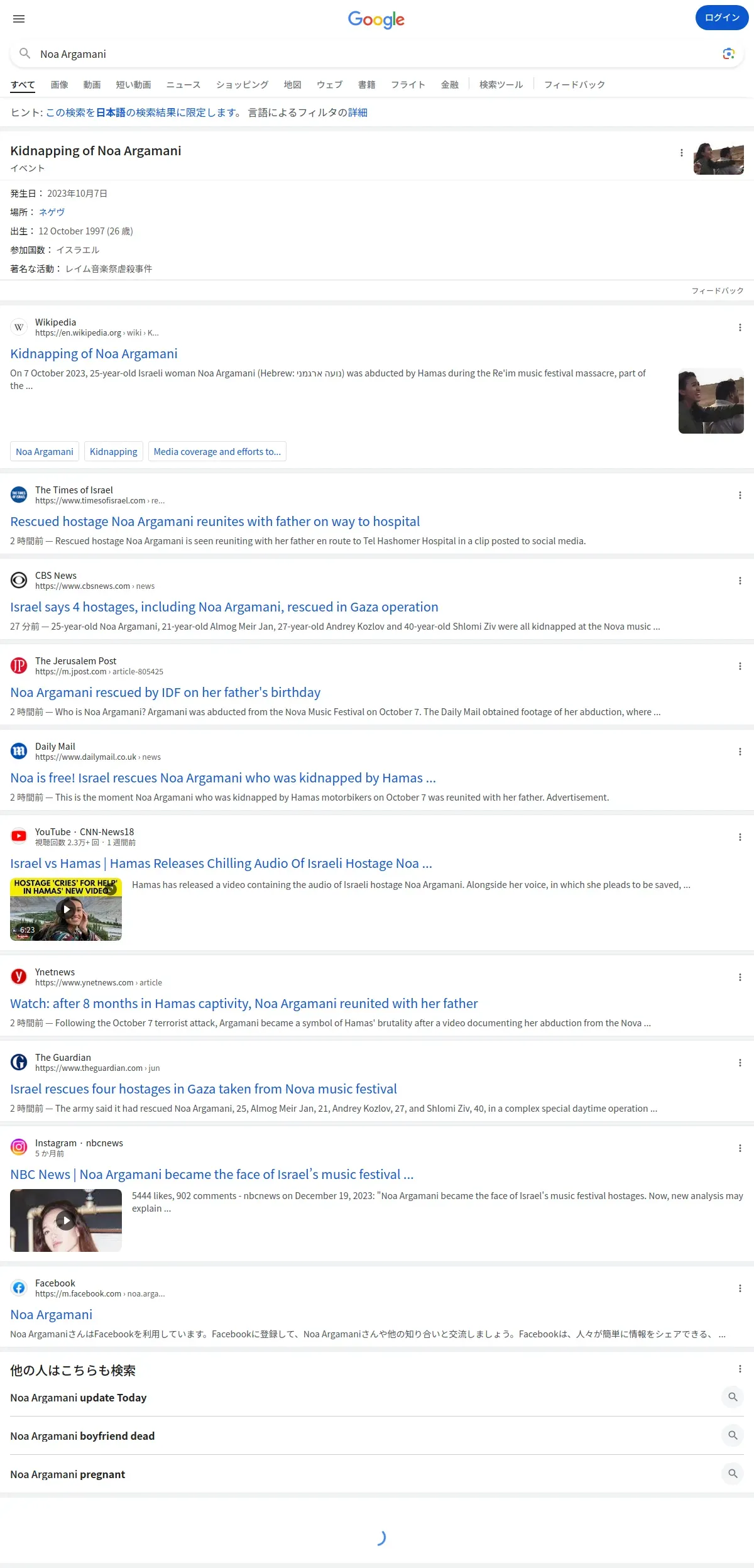Switch to the 動画 tab
This screenshot has height=1568, width=754.
click(x=92, y=85)
